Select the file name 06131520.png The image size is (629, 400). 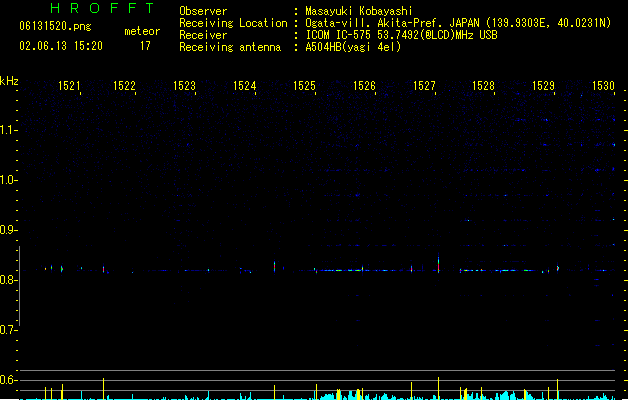(x=55, y=26)
